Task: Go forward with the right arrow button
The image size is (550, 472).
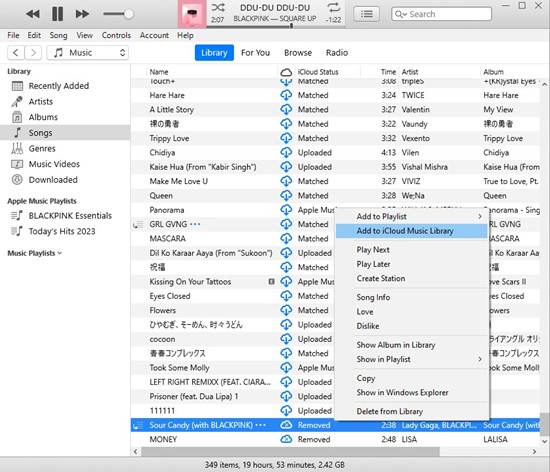Action: [33, 53]
